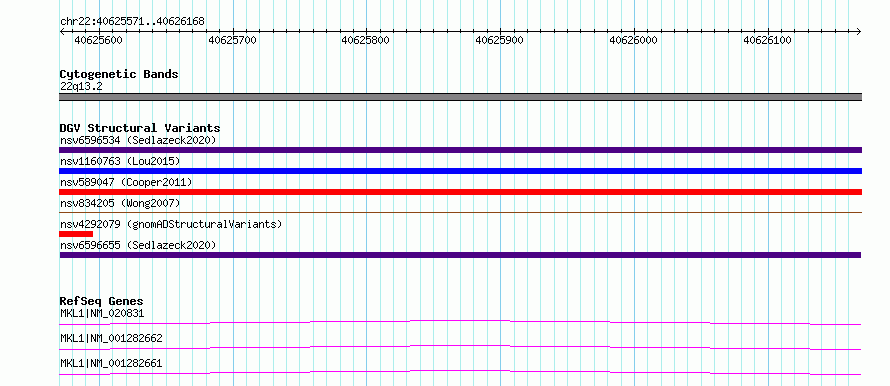Viewport: 890px width, 386px height.
Task: Click the 40625800 ruler tick label
Action: tap(366, 40)
